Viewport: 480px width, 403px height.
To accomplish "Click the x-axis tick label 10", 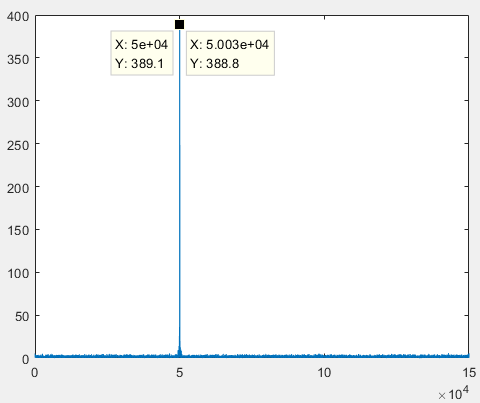I will point(324,373).
